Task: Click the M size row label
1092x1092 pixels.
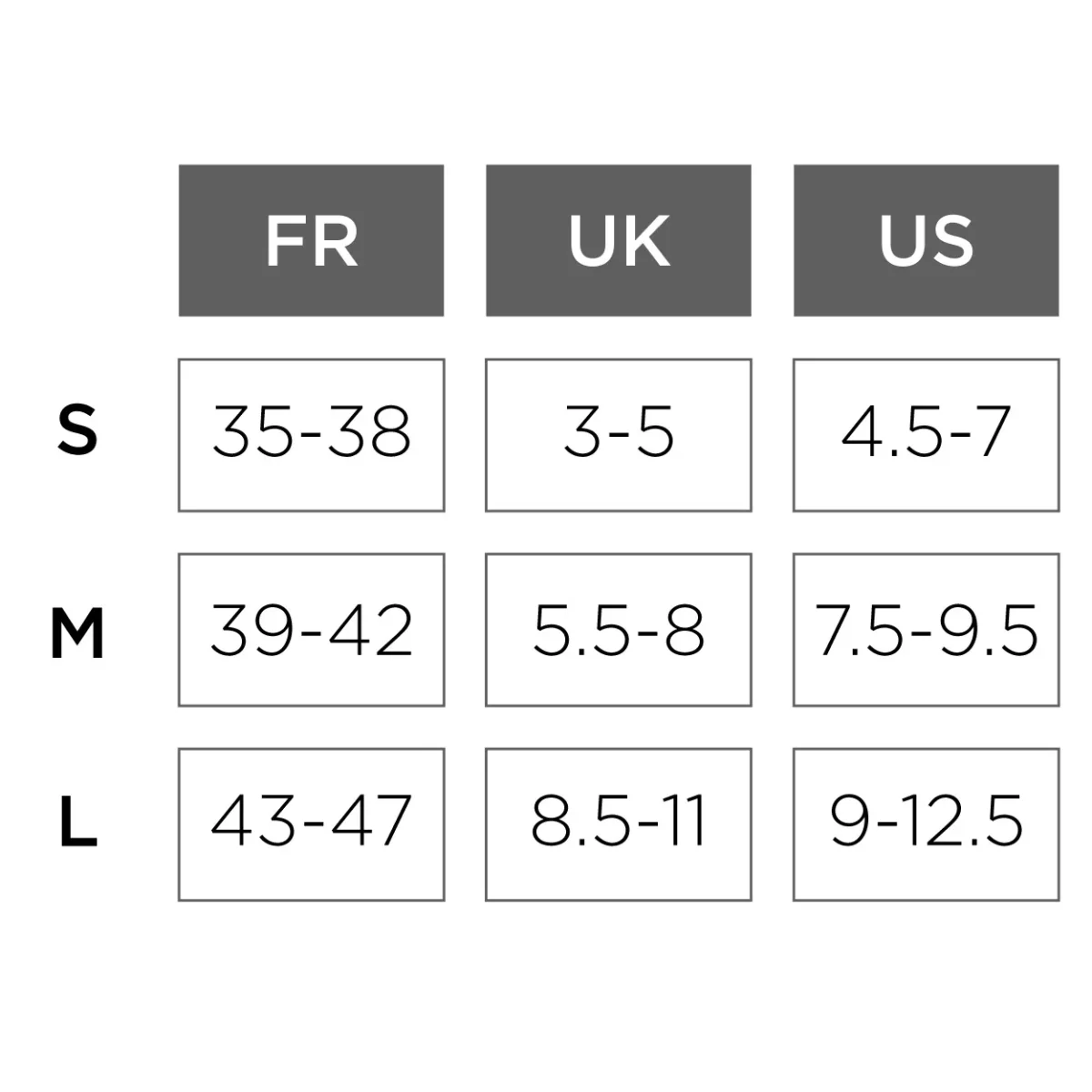Action: (76, 633)
